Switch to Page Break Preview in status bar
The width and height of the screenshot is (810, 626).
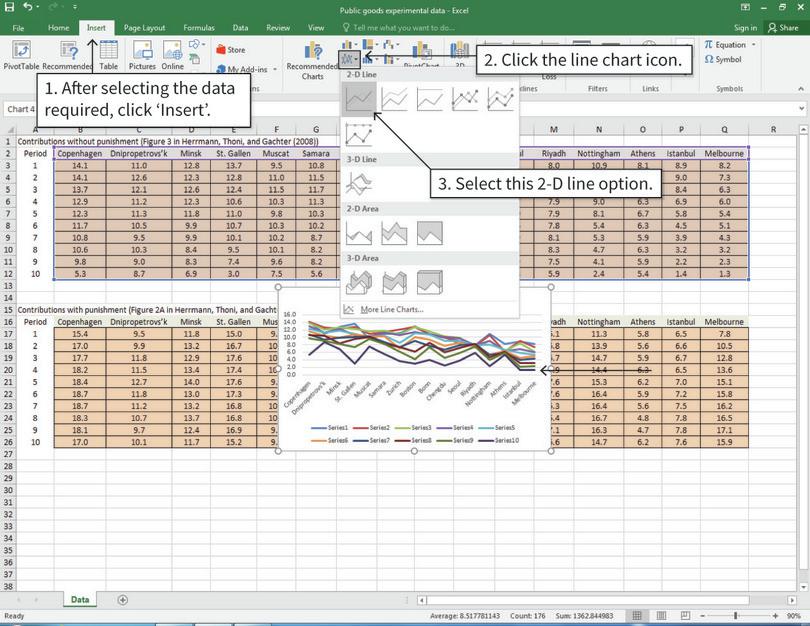[685, 616]
